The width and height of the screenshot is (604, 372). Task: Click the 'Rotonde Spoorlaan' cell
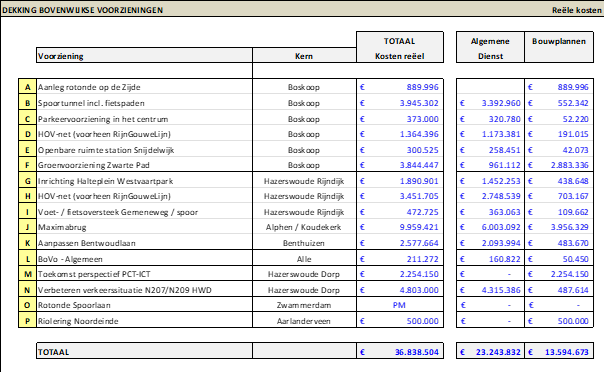click(144, 305)
